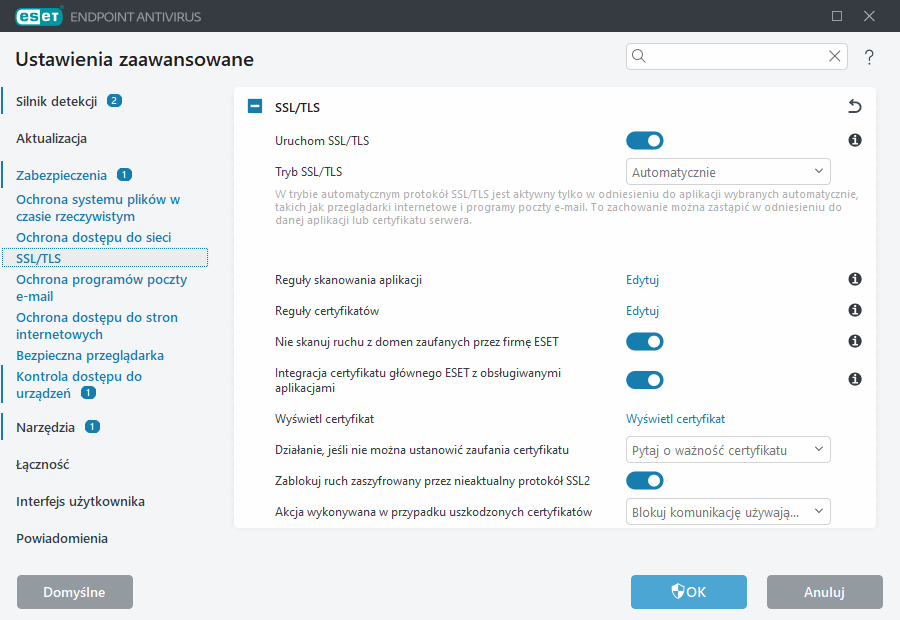
Task: Open the Tryb SSL/TLS dropdown
Action: click(728, 171)
